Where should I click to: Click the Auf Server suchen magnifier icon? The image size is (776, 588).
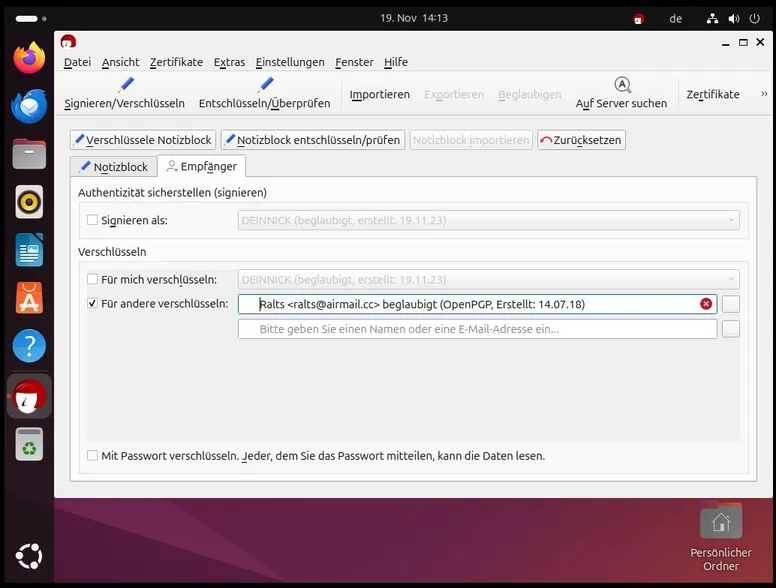[x=622, y=85]
